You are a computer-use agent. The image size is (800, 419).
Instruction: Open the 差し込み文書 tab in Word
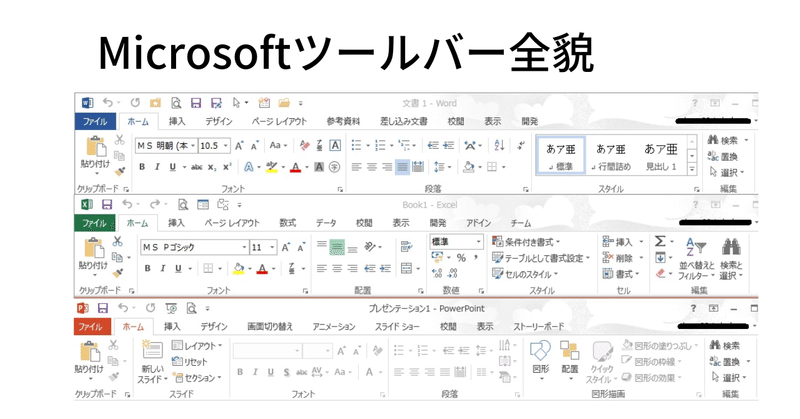[x=404, y=121]
